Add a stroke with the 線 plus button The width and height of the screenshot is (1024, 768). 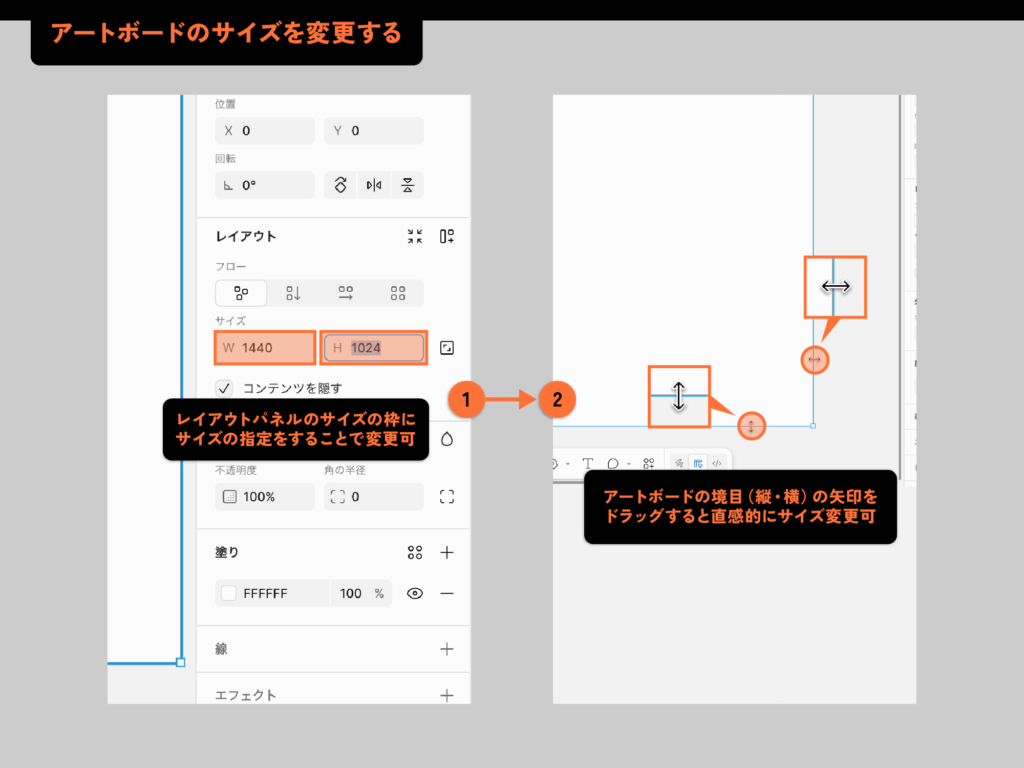click(446, 648)
